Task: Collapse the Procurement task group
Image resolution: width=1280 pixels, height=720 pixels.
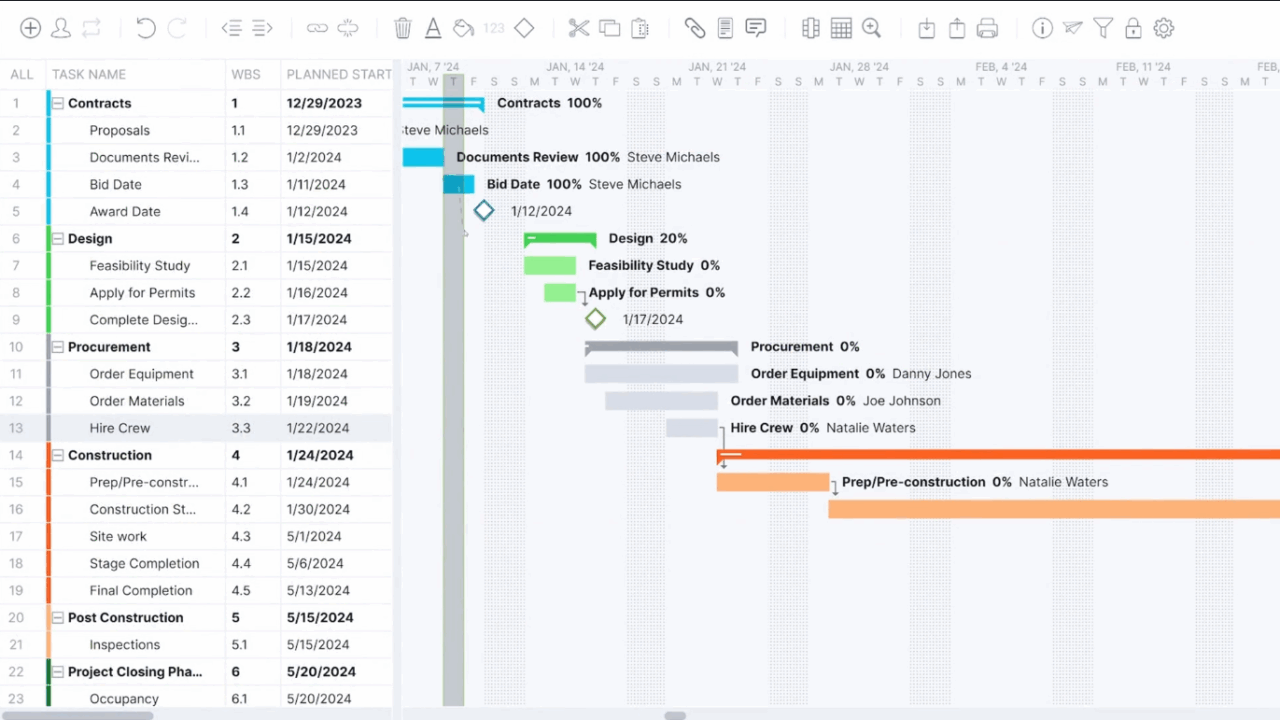Action: click(x=58, y=347)
